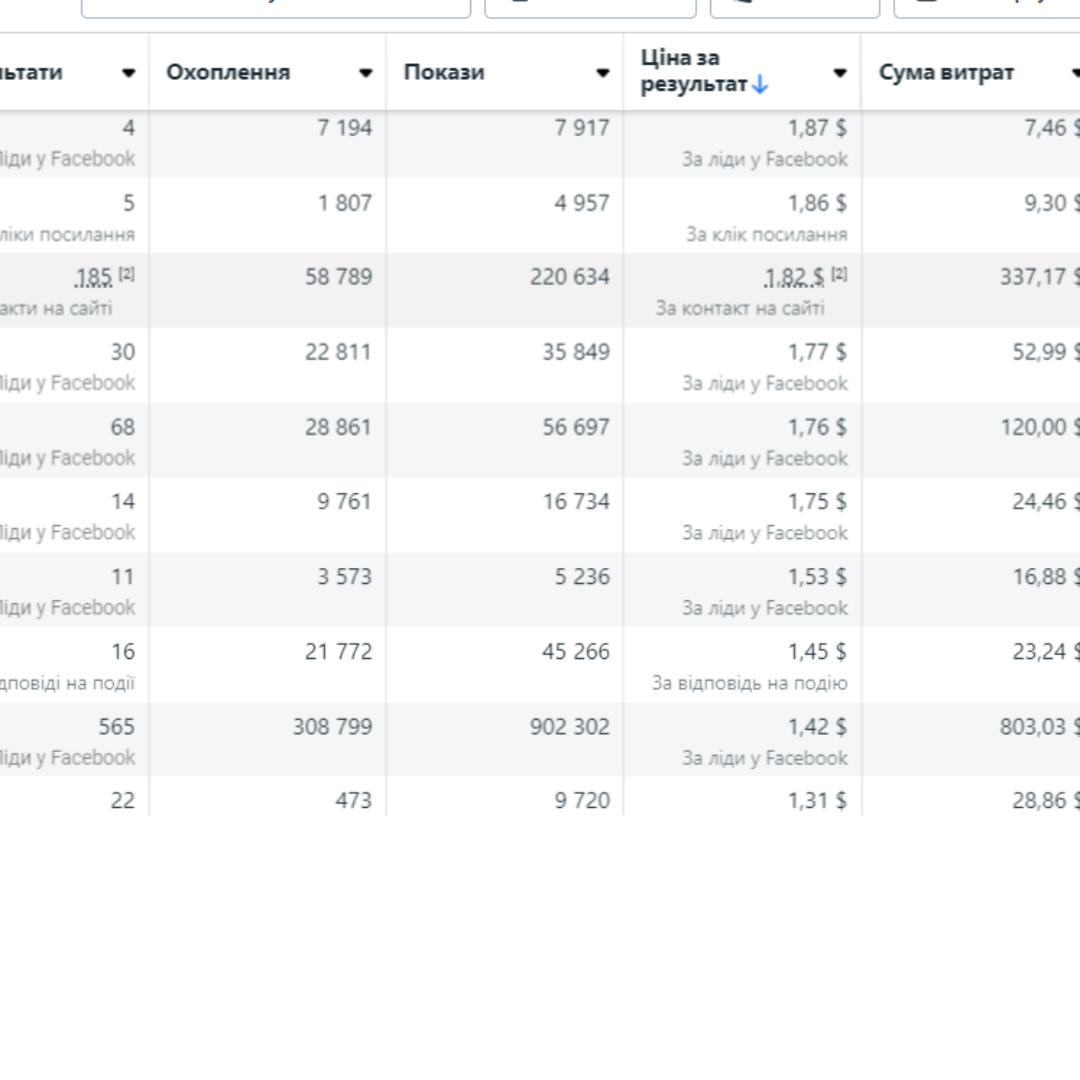Click За ліди у Facebook under 1,42 $
Viewport: 1080px width, 1080px height.
(x=765, y=758)
